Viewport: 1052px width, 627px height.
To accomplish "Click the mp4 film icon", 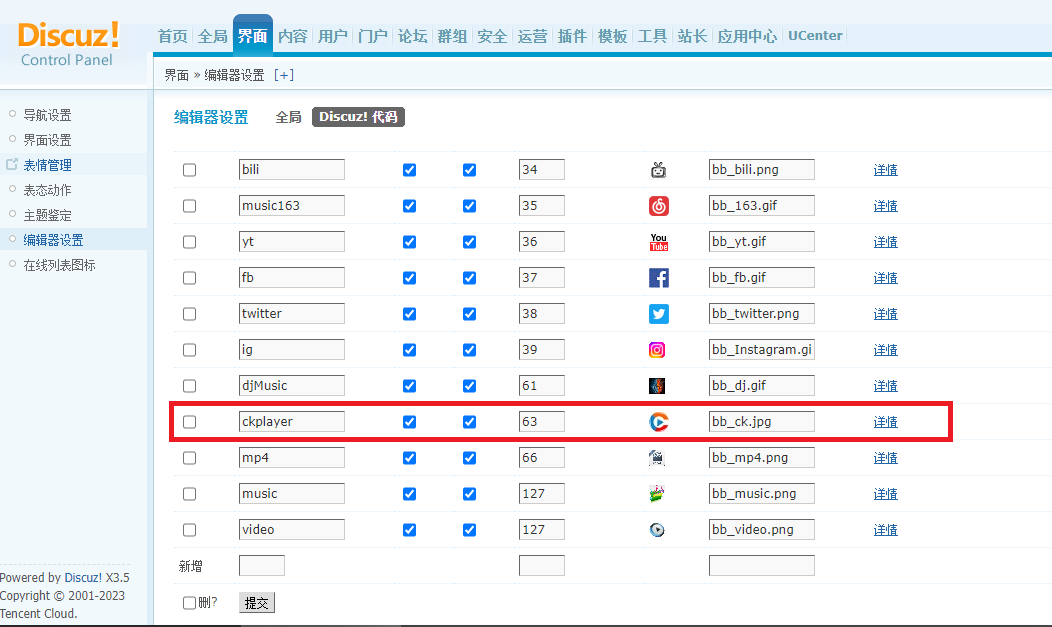I will point(657,458).
